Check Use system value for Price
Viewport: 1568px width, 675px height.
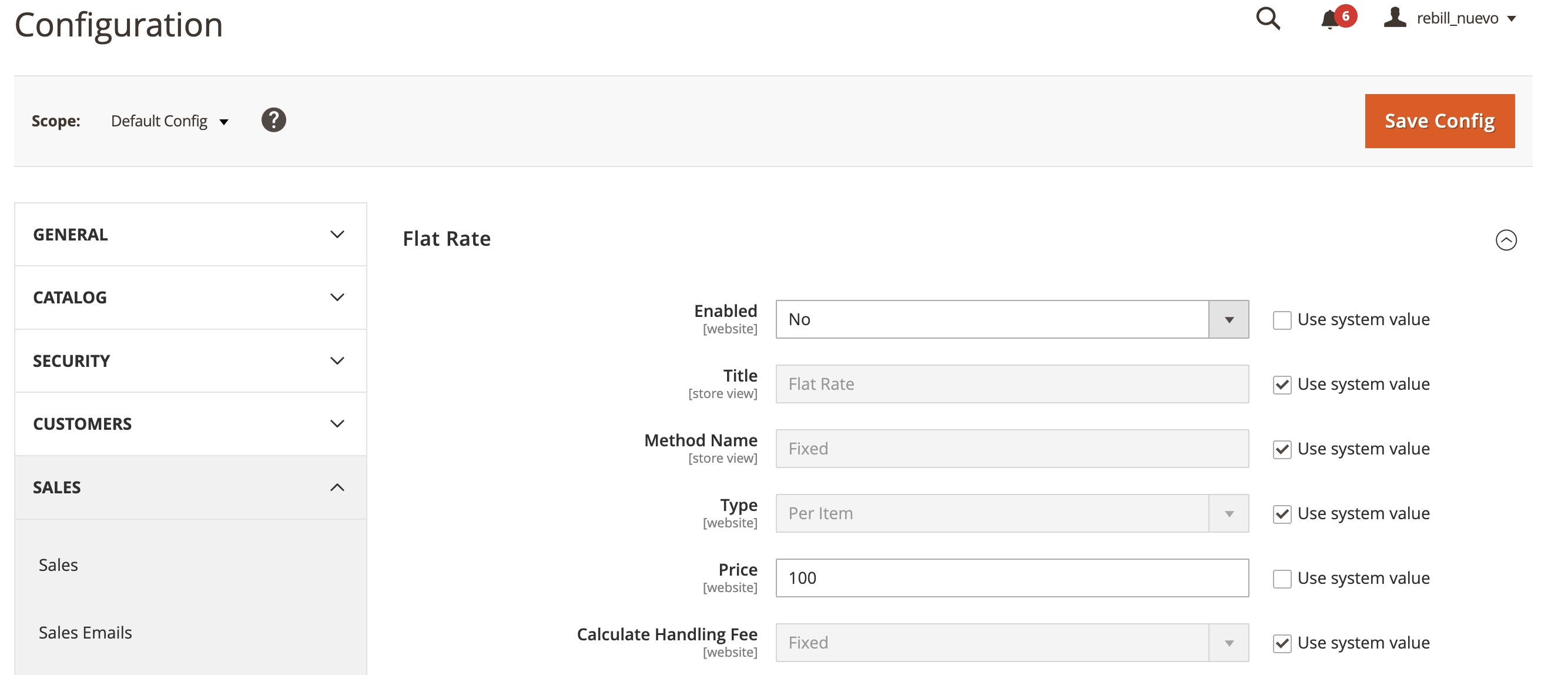pos(1282,579)
